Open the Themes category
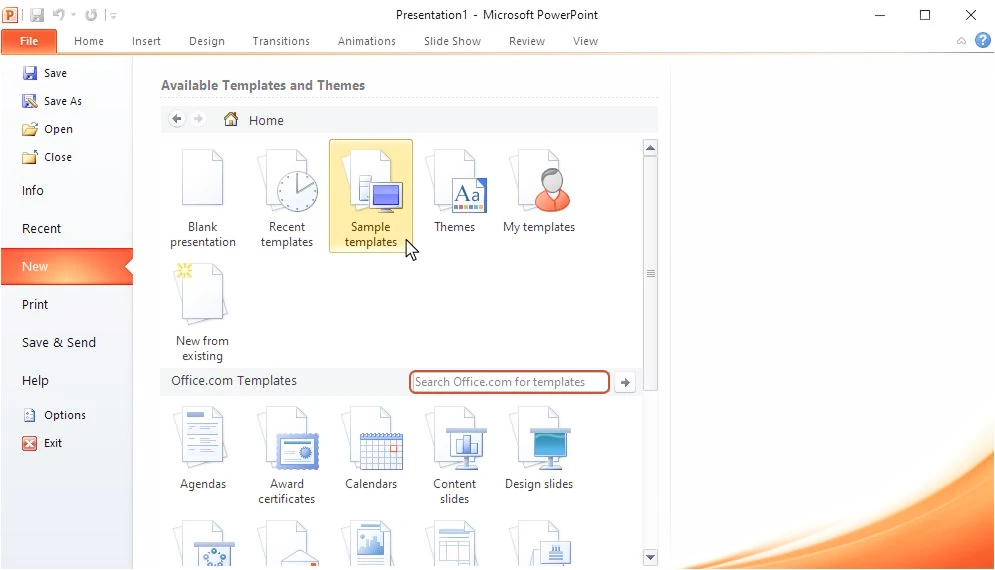The image size is (995, 570). point(454,190)
